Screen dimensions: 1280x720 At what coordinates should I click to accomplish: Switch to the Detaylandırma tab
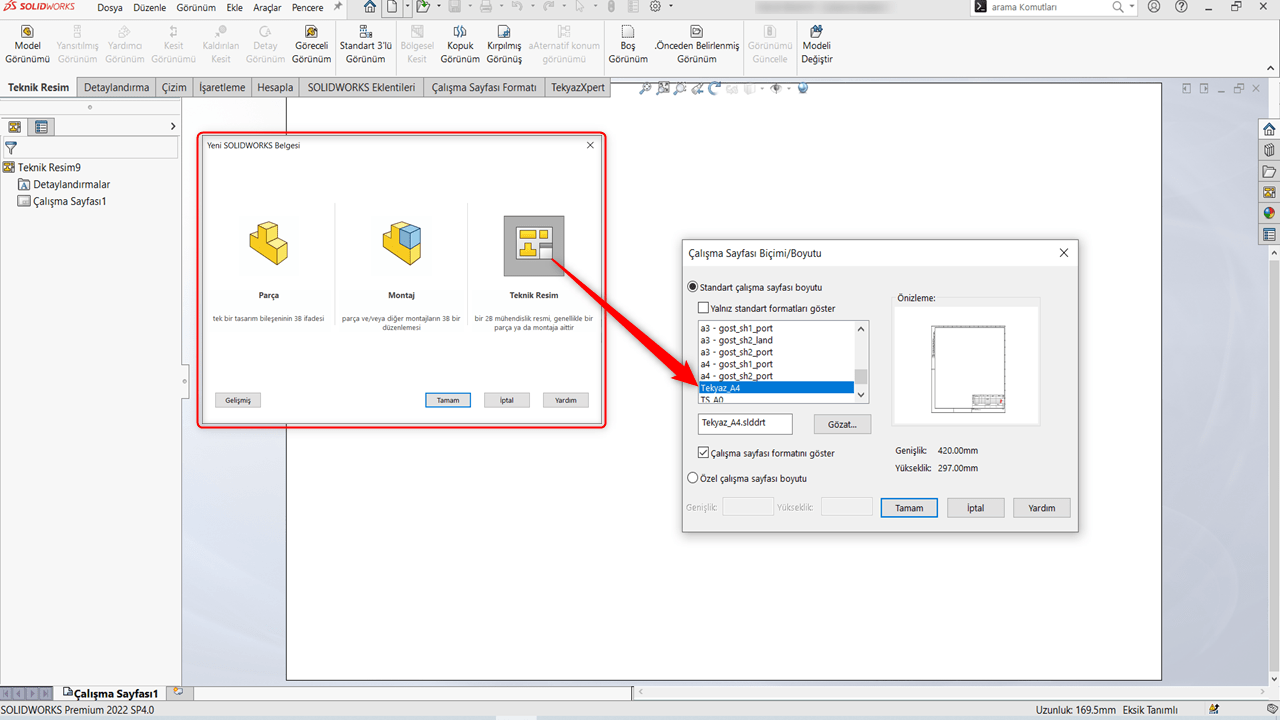pyautogui.click(x=116, y=87)
